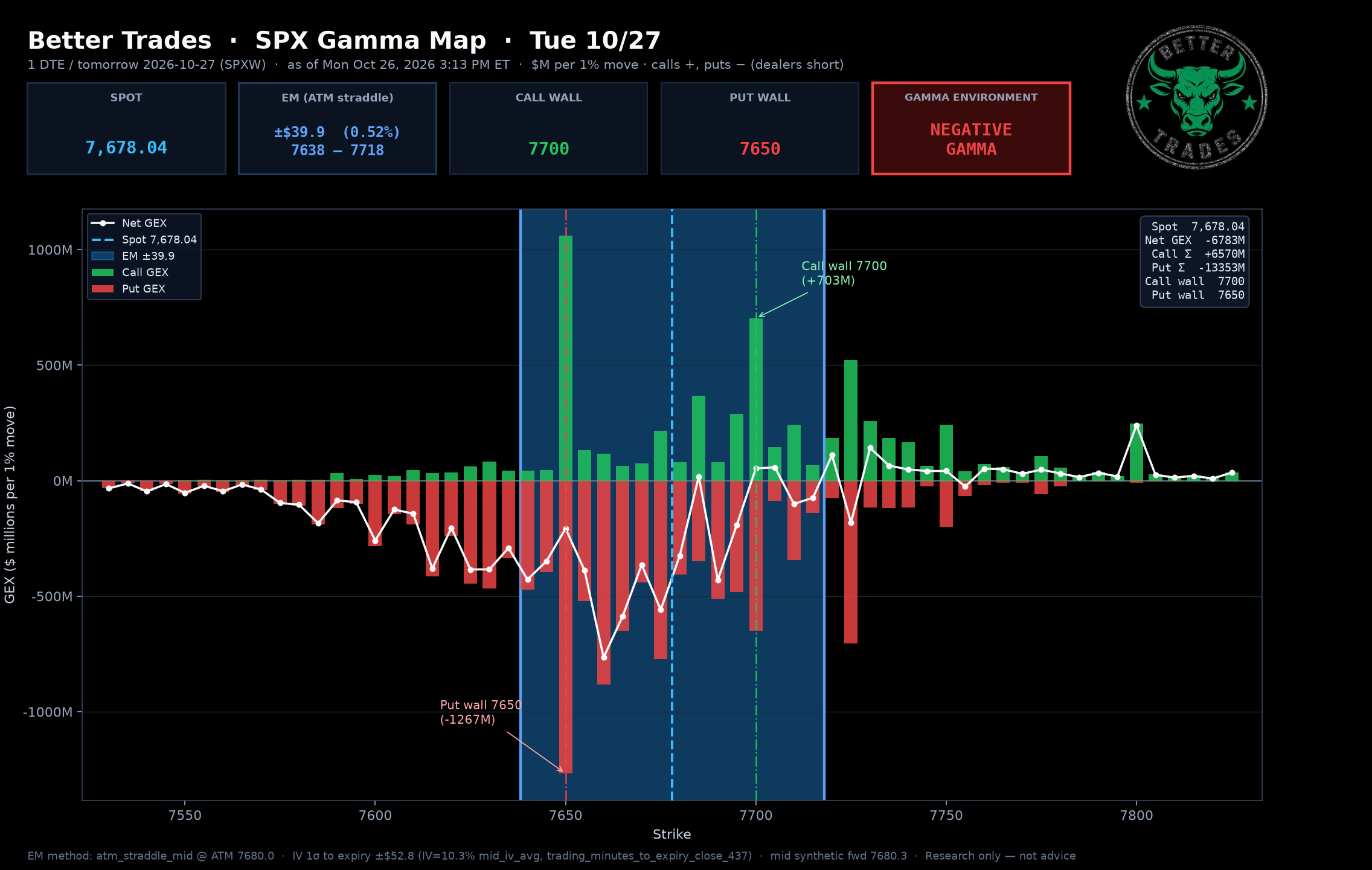The width and height of the screenshot is (1372, 870).
Task: Click the -1000M y-axis label
Action: tap(48, 712)
